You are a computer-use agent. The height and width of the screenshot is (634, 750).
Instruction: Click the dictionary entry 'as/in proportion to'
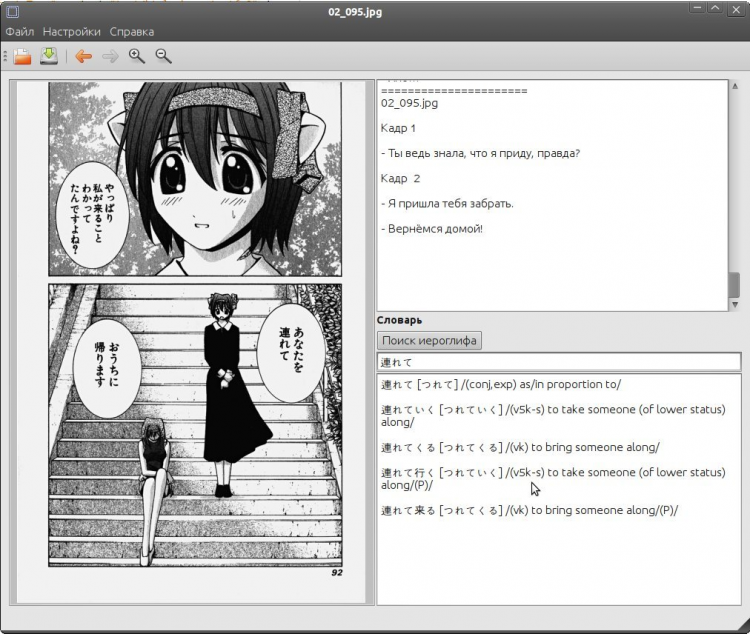(x=501, y=384)
